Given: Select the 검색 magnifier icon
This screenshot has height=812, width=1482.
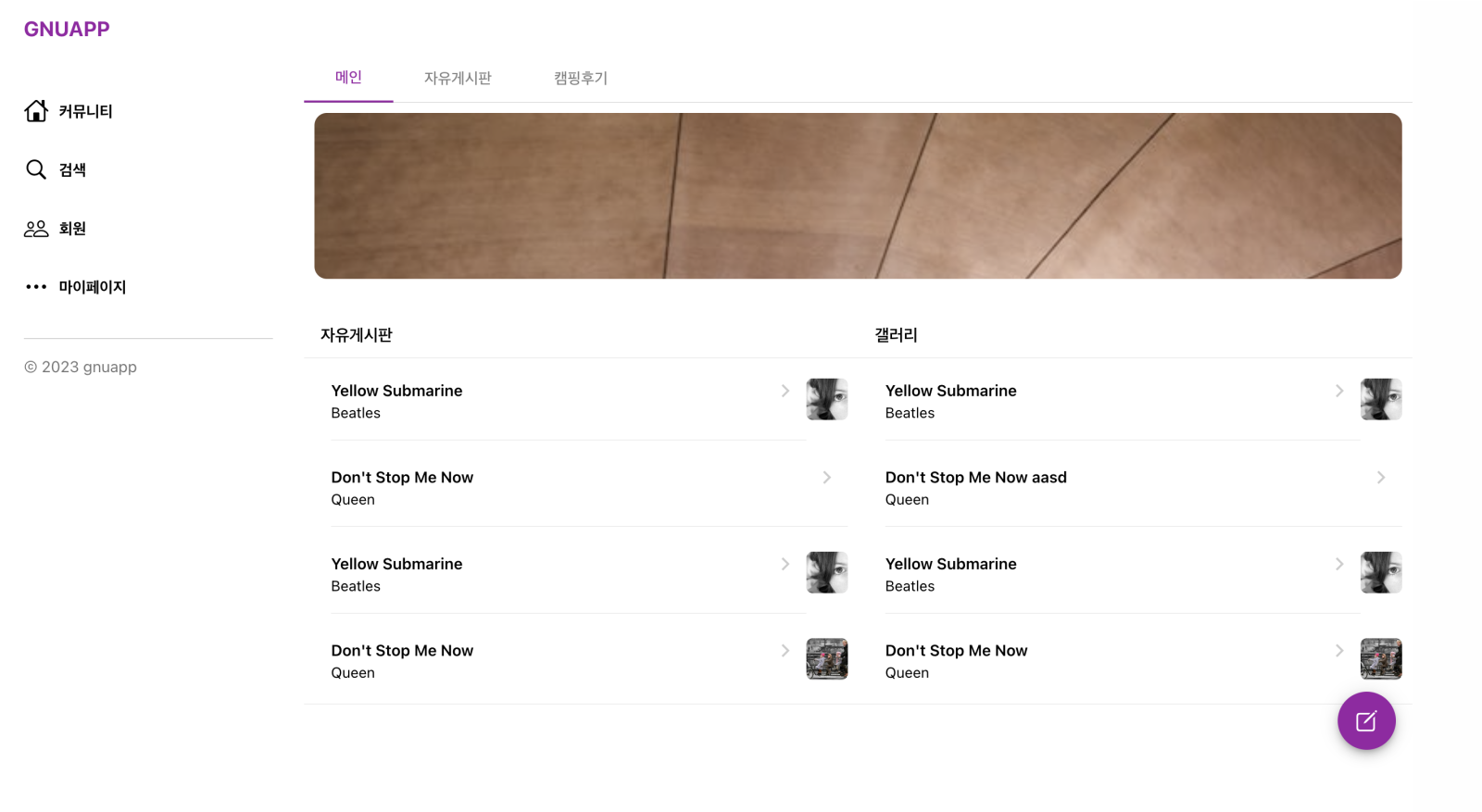Looking at the screenshot, I should 35,169.
